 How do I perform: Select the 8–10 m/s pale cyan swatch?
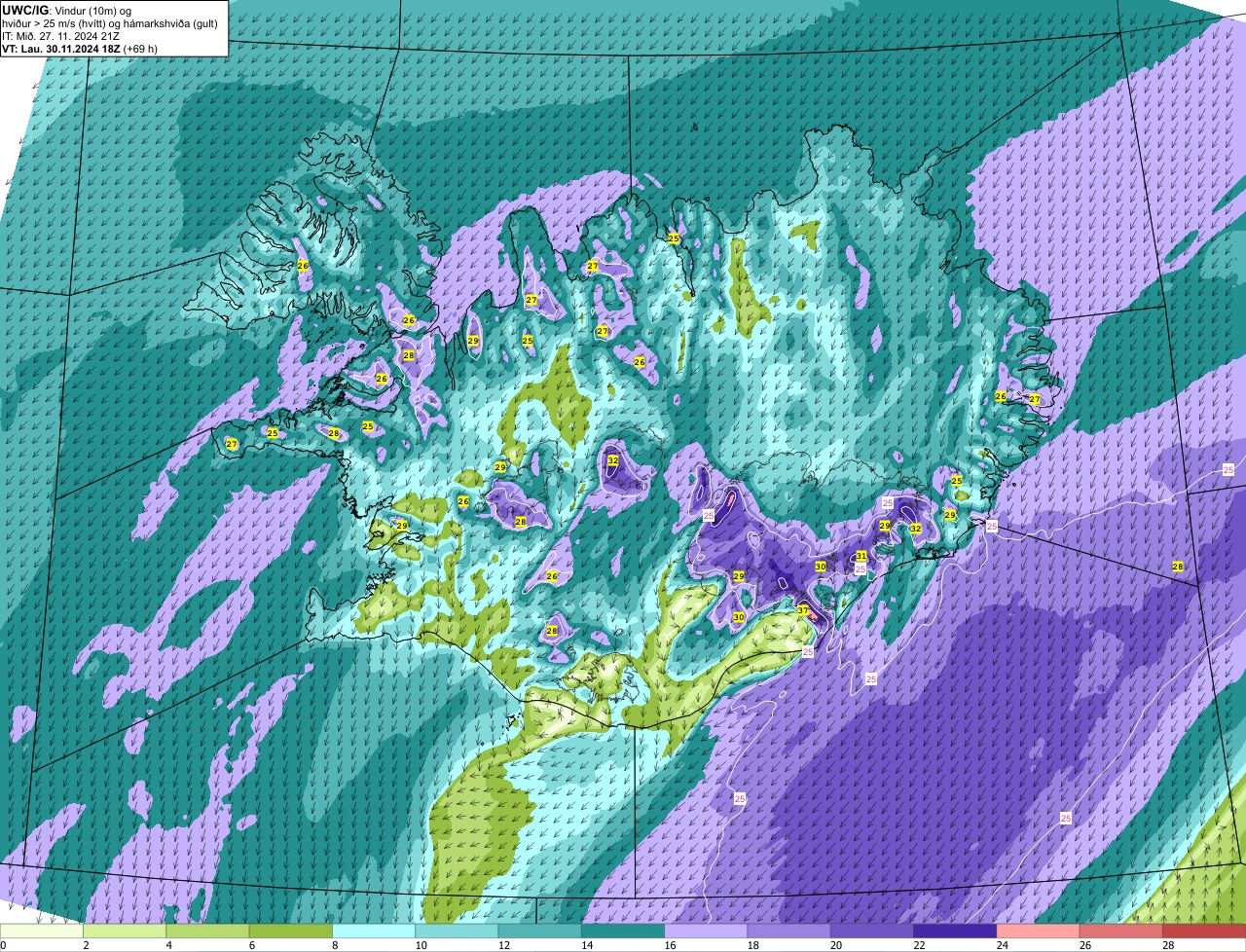point(375,931)
